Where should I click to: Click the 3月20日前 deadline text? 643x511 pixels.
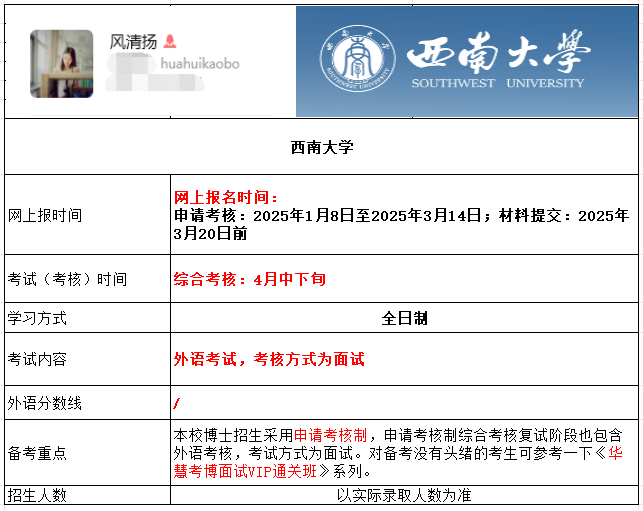point(210,233)
